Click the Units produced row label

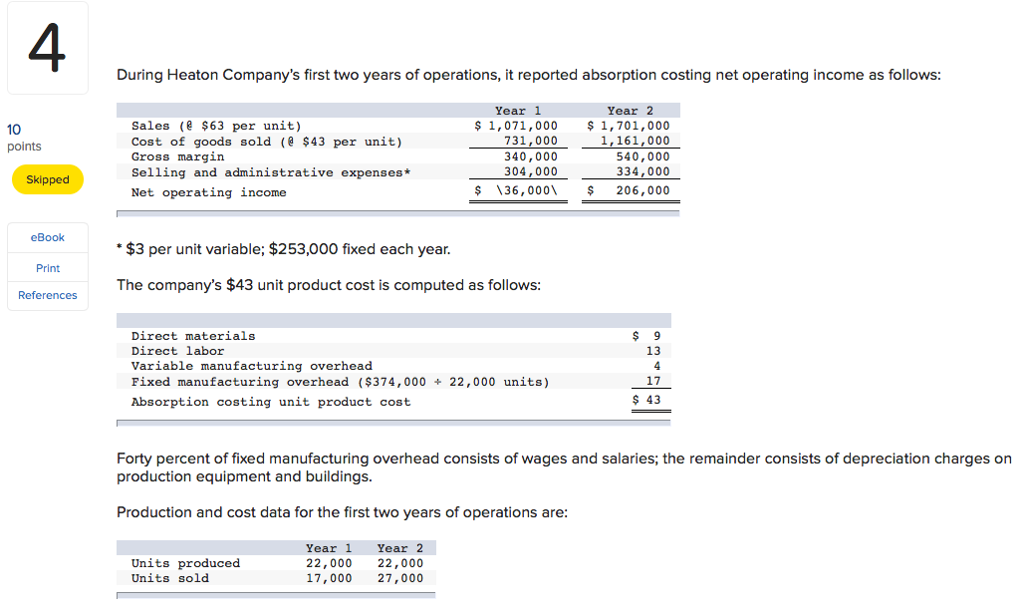[x=186, y=563]
